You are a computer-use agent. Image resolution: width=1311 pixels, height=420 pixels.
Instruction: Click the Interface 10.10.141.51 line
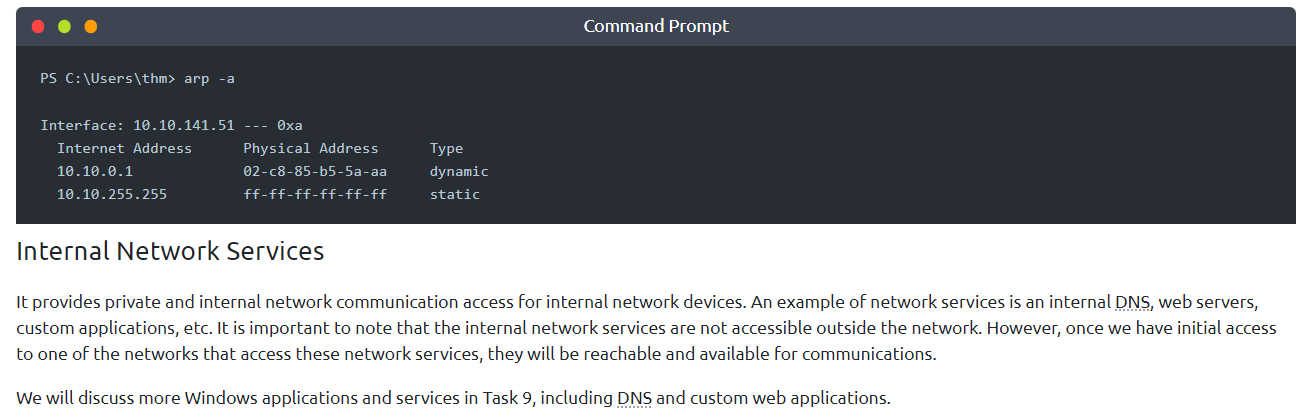pos(171,125)
